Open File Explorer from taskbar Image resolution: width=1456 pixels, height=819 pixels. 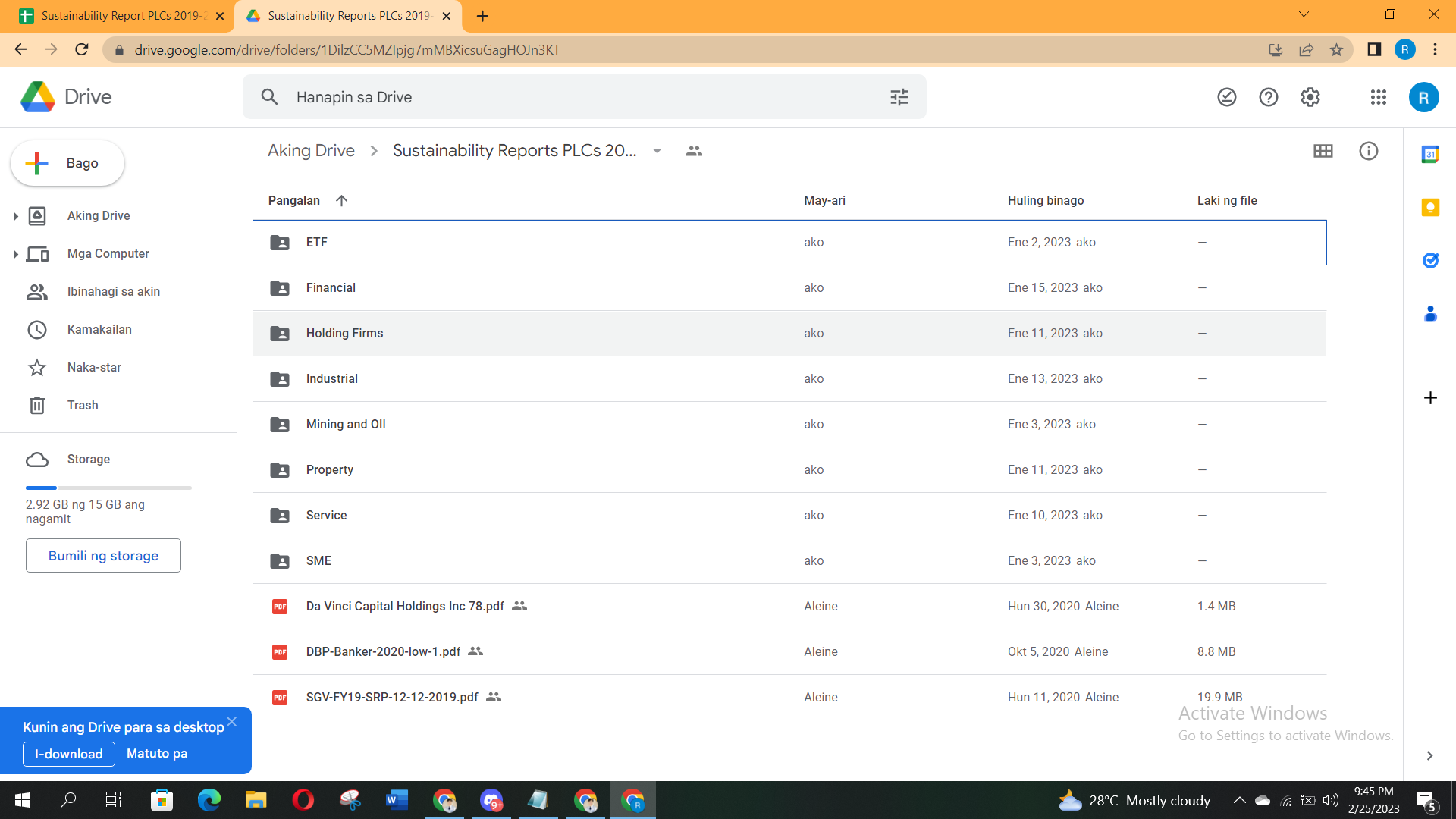click(x=256, y=800)
